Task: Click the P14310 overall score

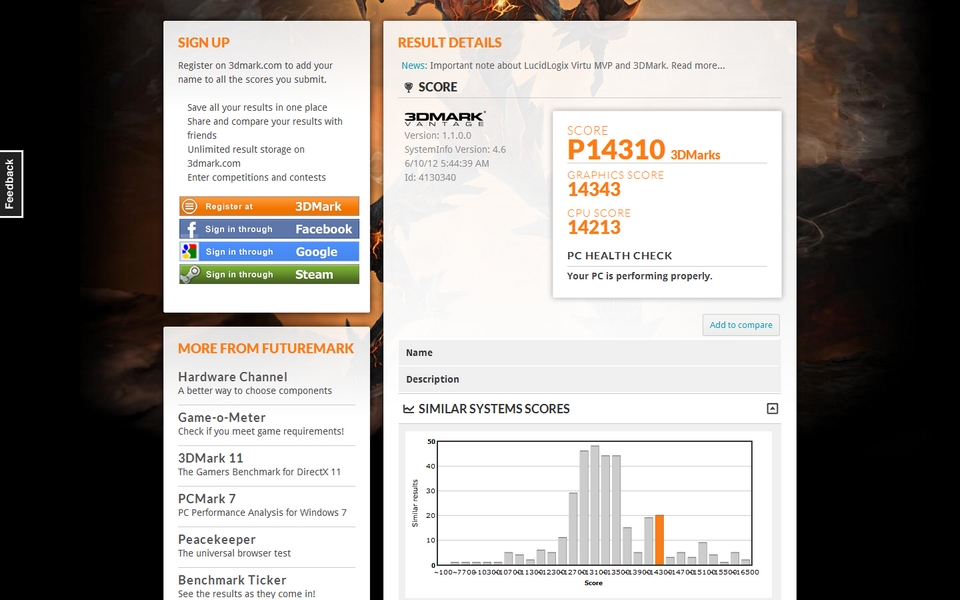Action: click(616, 149)
